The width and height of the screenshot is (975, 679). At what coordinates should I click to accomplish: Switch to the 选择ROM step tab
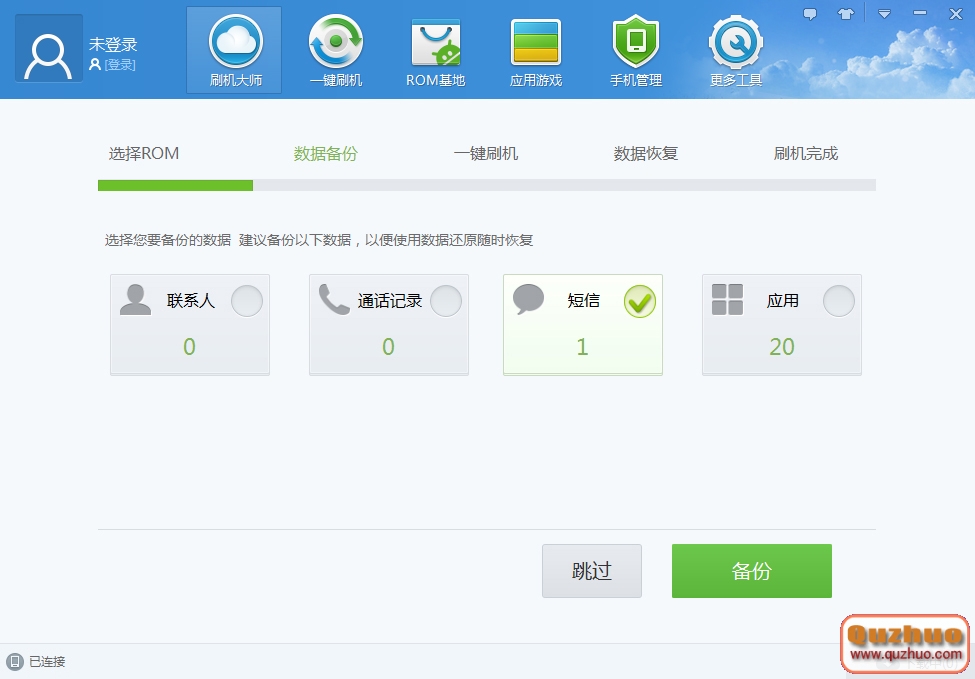click(143, 153)
